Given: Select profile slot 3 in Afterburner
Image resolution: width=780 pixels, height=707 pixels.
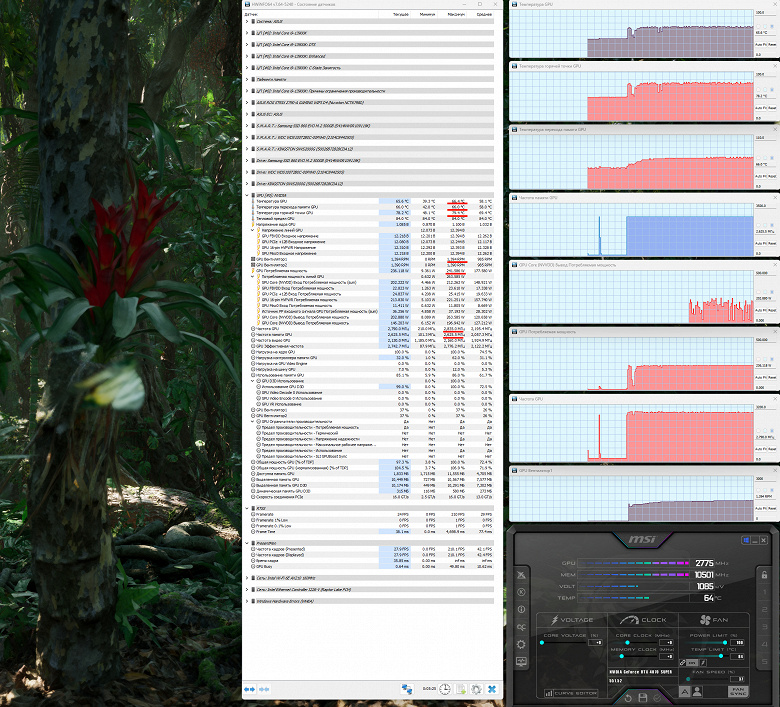Looking at the screenshot, I should tap(765, 627).
